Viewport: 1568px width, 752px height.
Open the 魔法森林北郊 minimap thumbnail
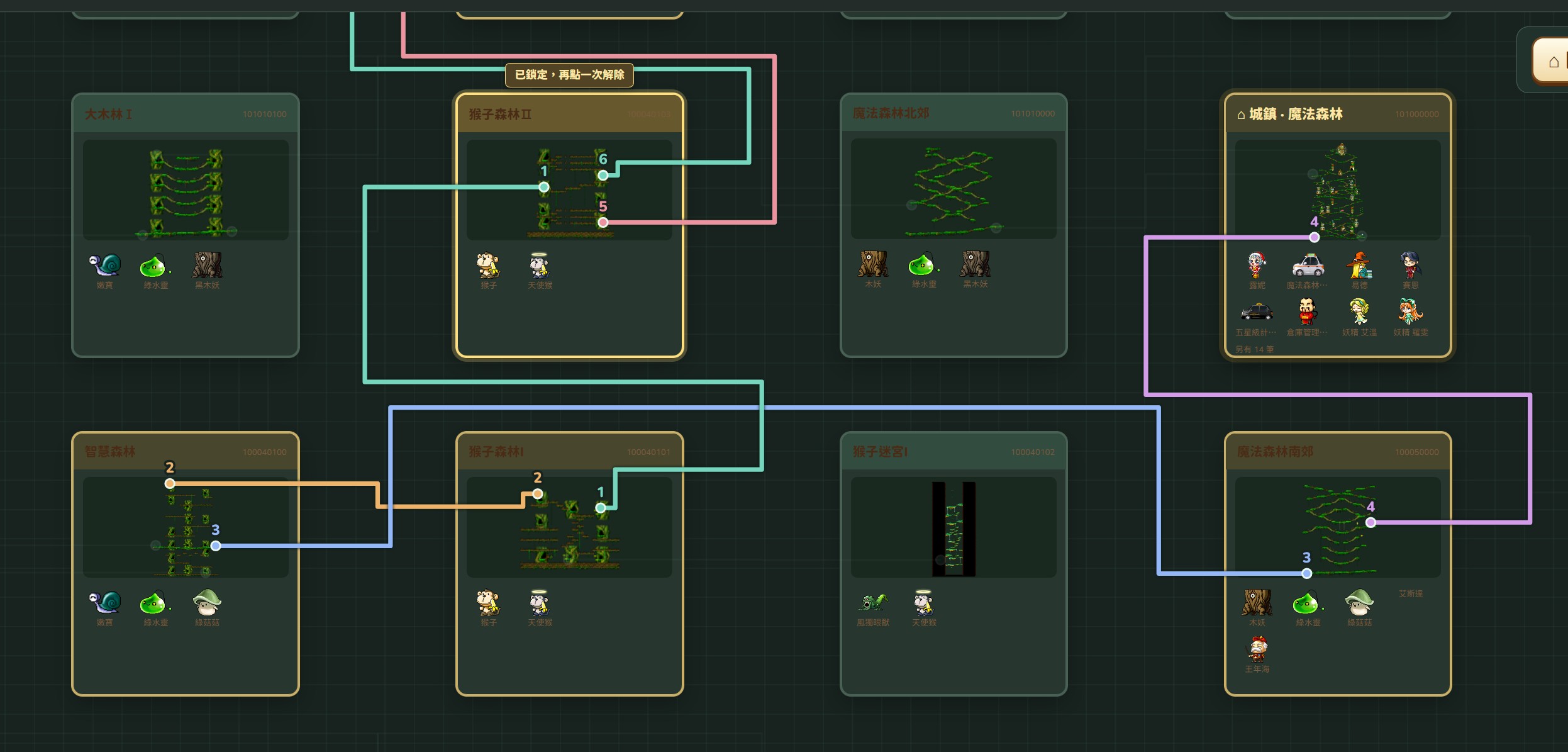click(x=954, y=189)
